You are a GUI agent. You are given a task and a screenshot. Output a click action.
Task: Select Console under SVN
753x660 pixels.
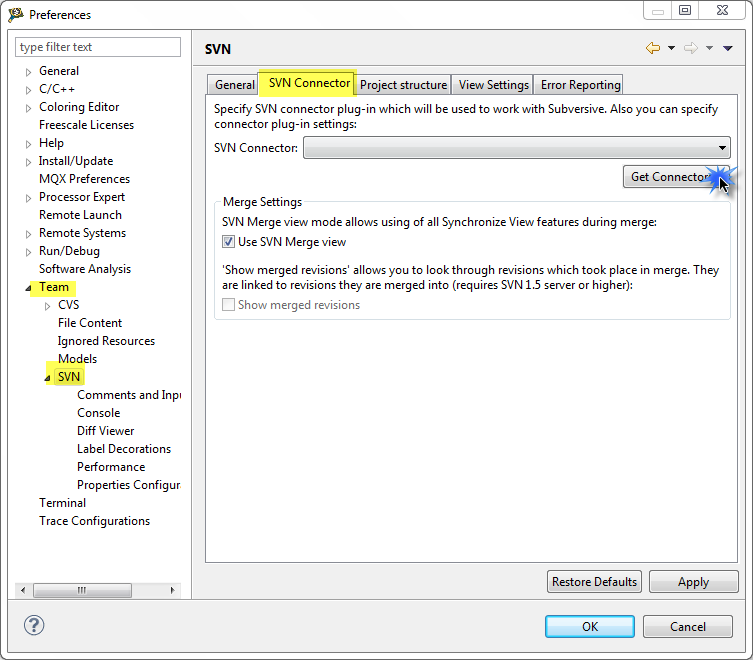[x=98, y=413]
